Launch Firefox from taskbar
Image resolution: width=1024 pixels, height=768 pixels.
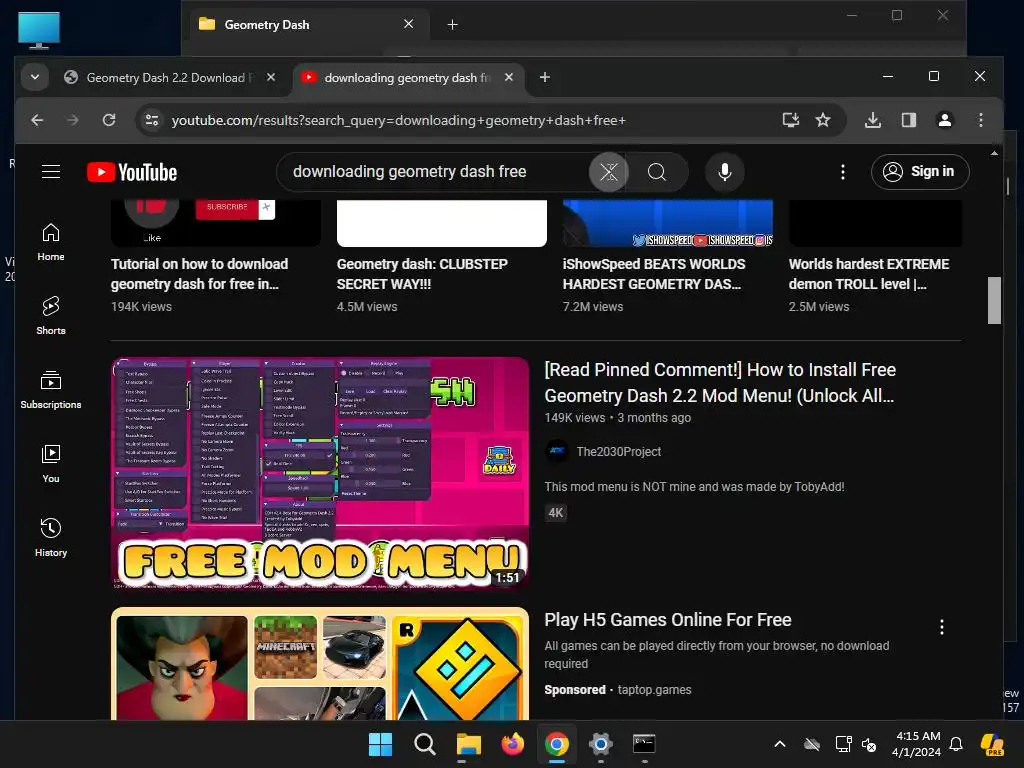(x=513, y=744)
